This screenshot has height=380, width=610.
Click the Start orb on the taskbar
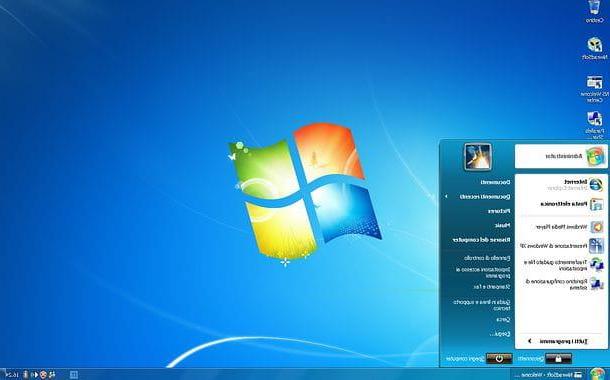[x=597, y=374]
